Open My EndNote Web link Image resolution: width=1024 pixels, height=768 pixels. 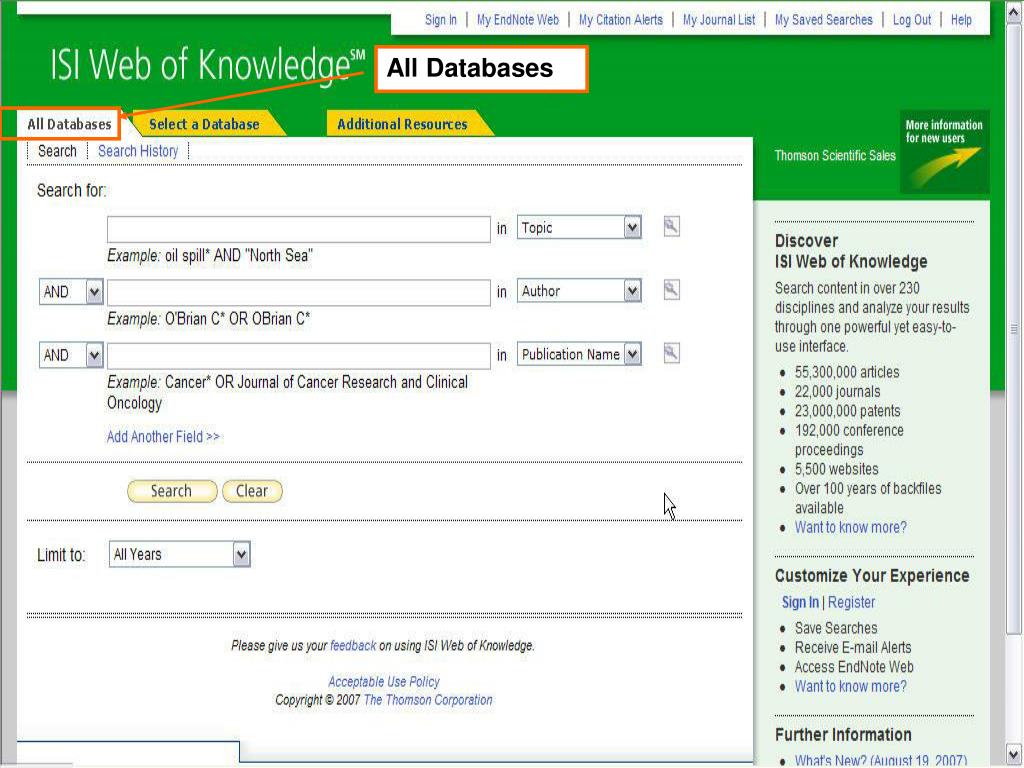click(x=518, y=20)
